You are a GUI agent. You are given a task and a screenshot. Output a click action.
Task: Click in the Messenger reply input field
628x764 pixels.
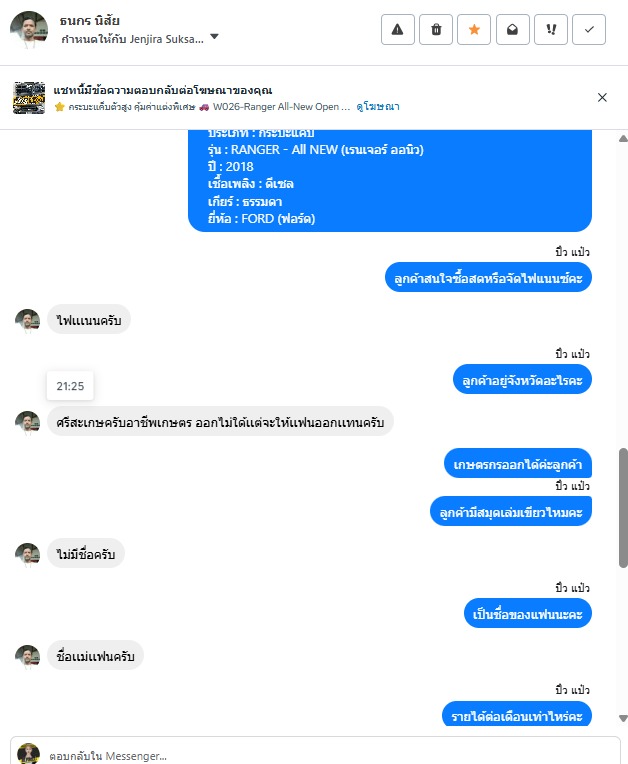point(331,756)
